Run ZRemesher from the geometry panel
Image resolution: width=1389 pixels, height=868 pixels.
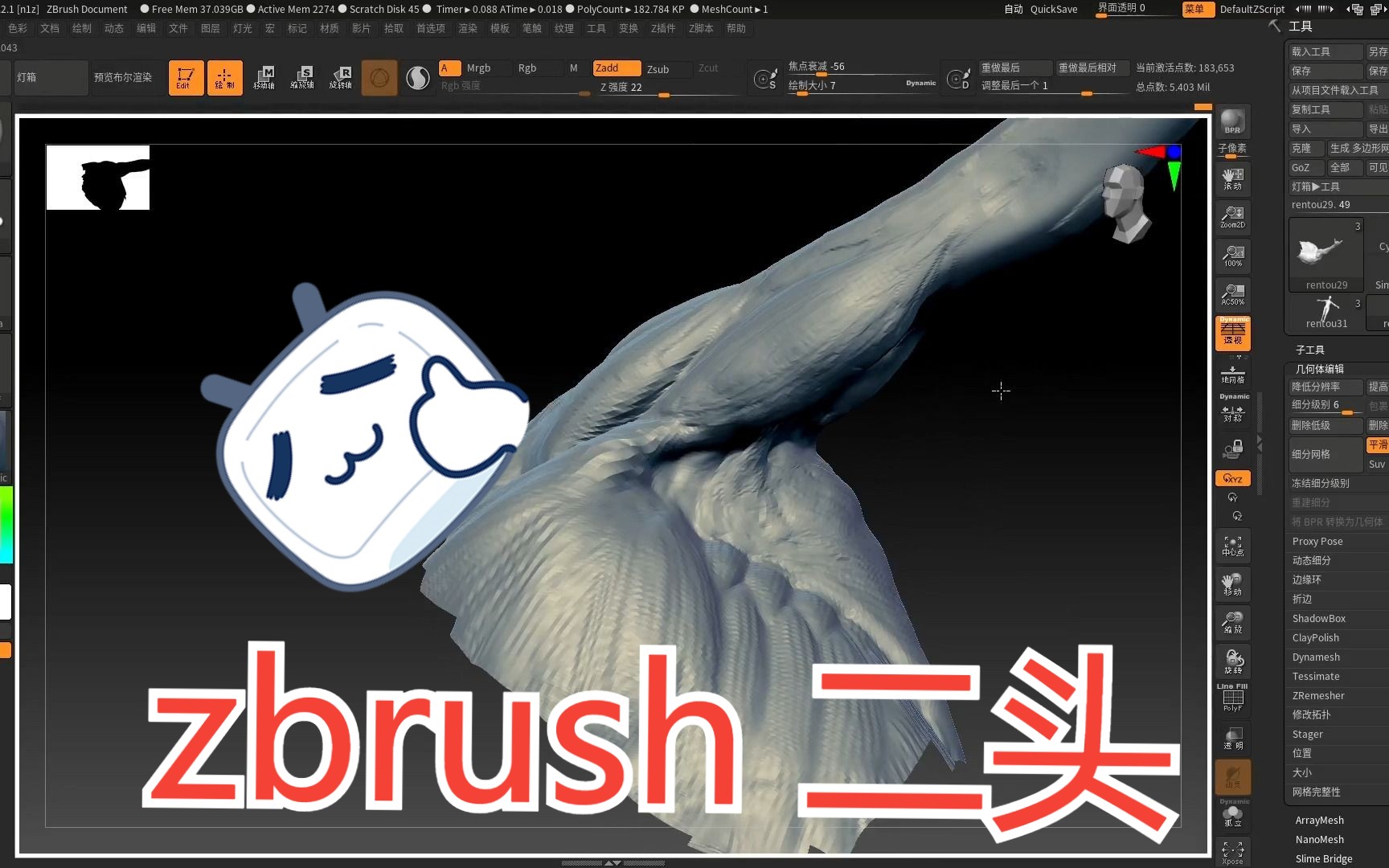pyautogui.click(x=1318, y=695)
